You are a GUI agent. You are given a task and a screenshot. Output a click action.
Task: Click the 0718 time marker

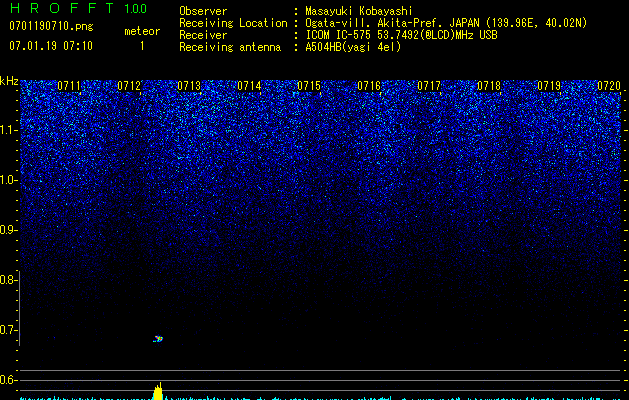point(489,86)
